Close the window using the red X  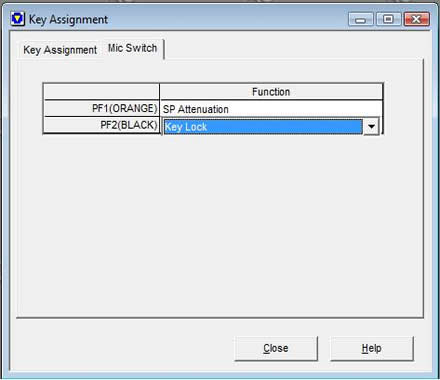coord(416,19)
